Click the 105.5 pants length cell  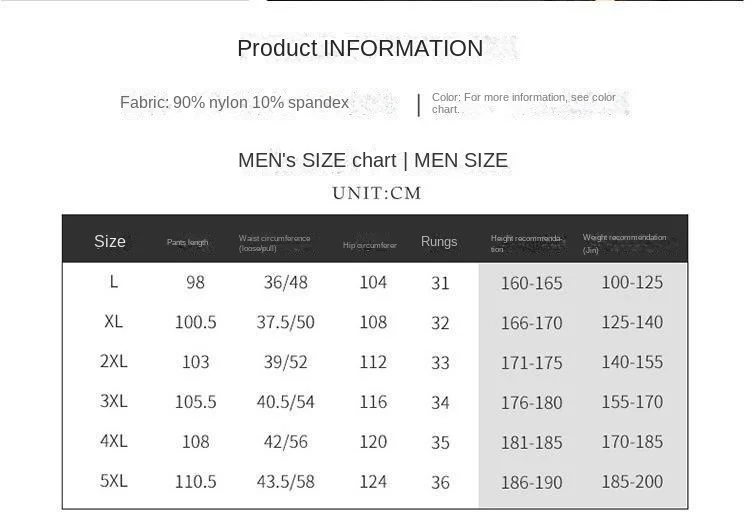click(195, 401)
